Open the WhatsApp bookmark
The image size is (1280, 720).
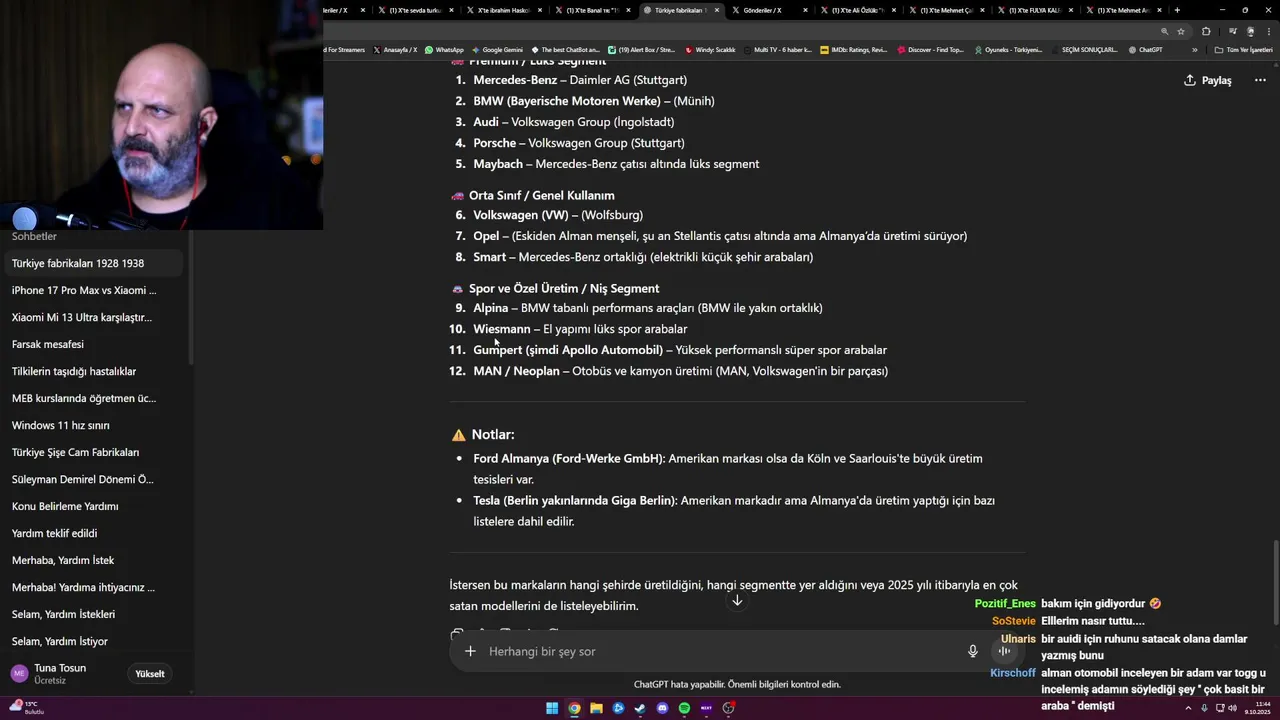pos(444,49)
